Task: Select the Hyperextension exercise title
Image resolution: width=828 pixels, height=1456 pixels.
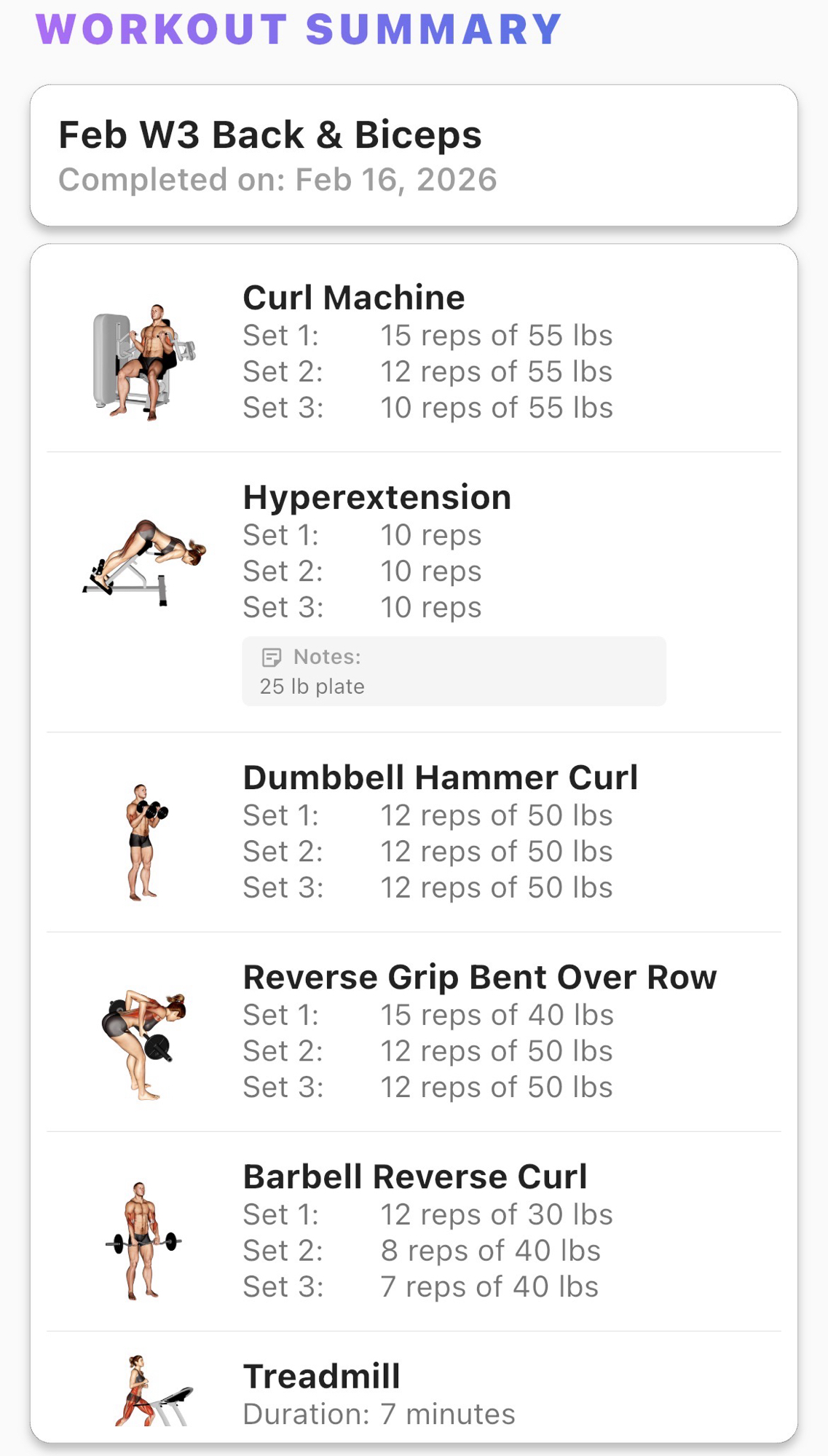Action: [377, 498]
